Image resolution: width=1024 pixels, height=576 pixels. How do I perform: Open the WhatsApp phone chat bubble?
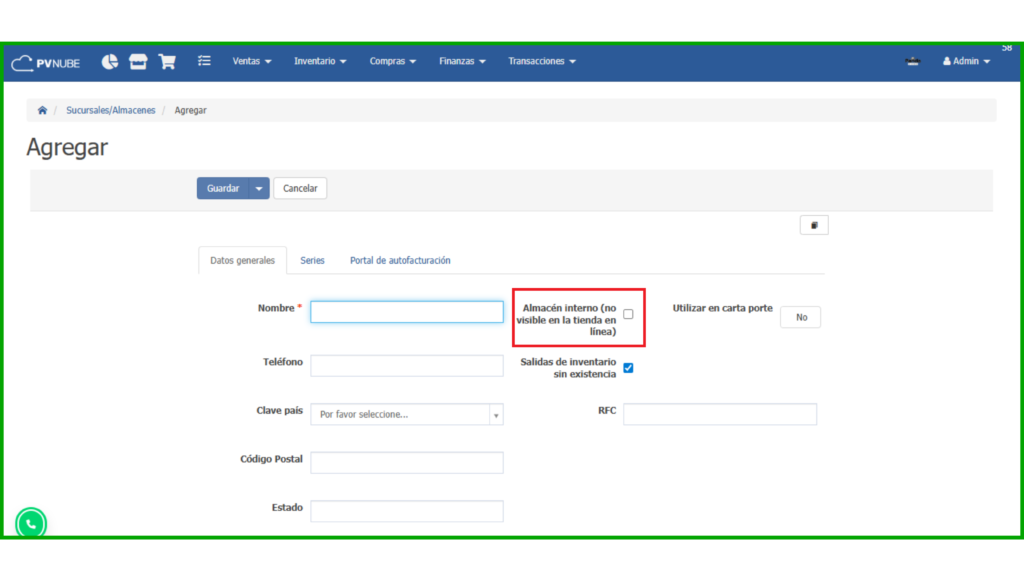pos(31,523)
